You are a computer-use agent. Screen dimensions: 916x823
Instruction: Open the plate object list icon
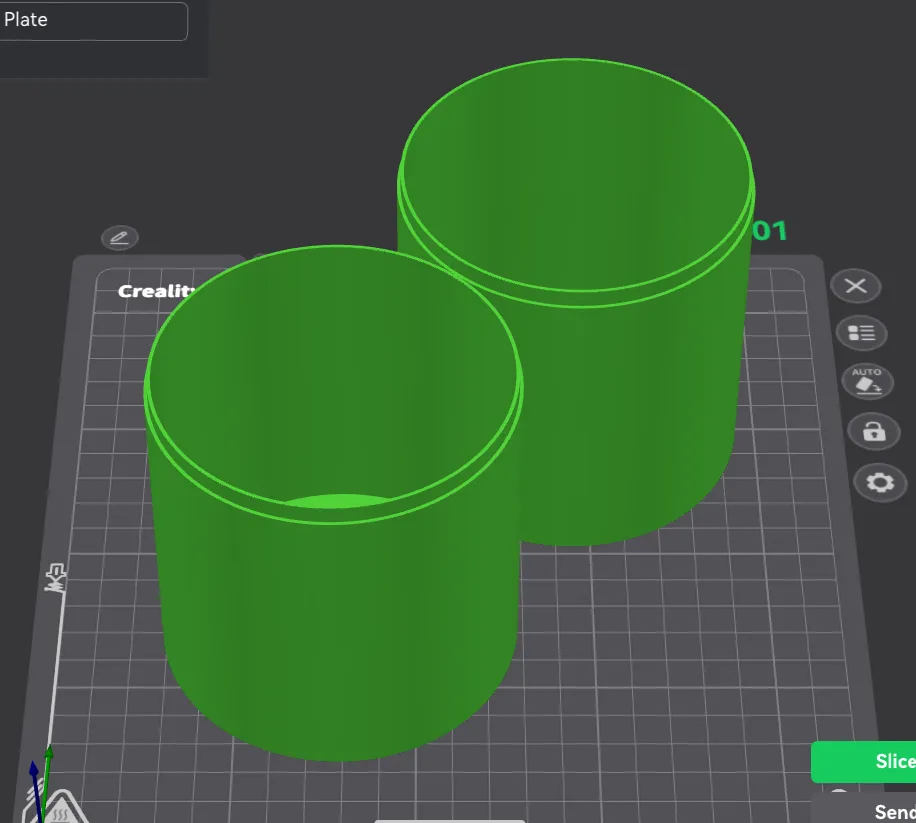point(861,334)
